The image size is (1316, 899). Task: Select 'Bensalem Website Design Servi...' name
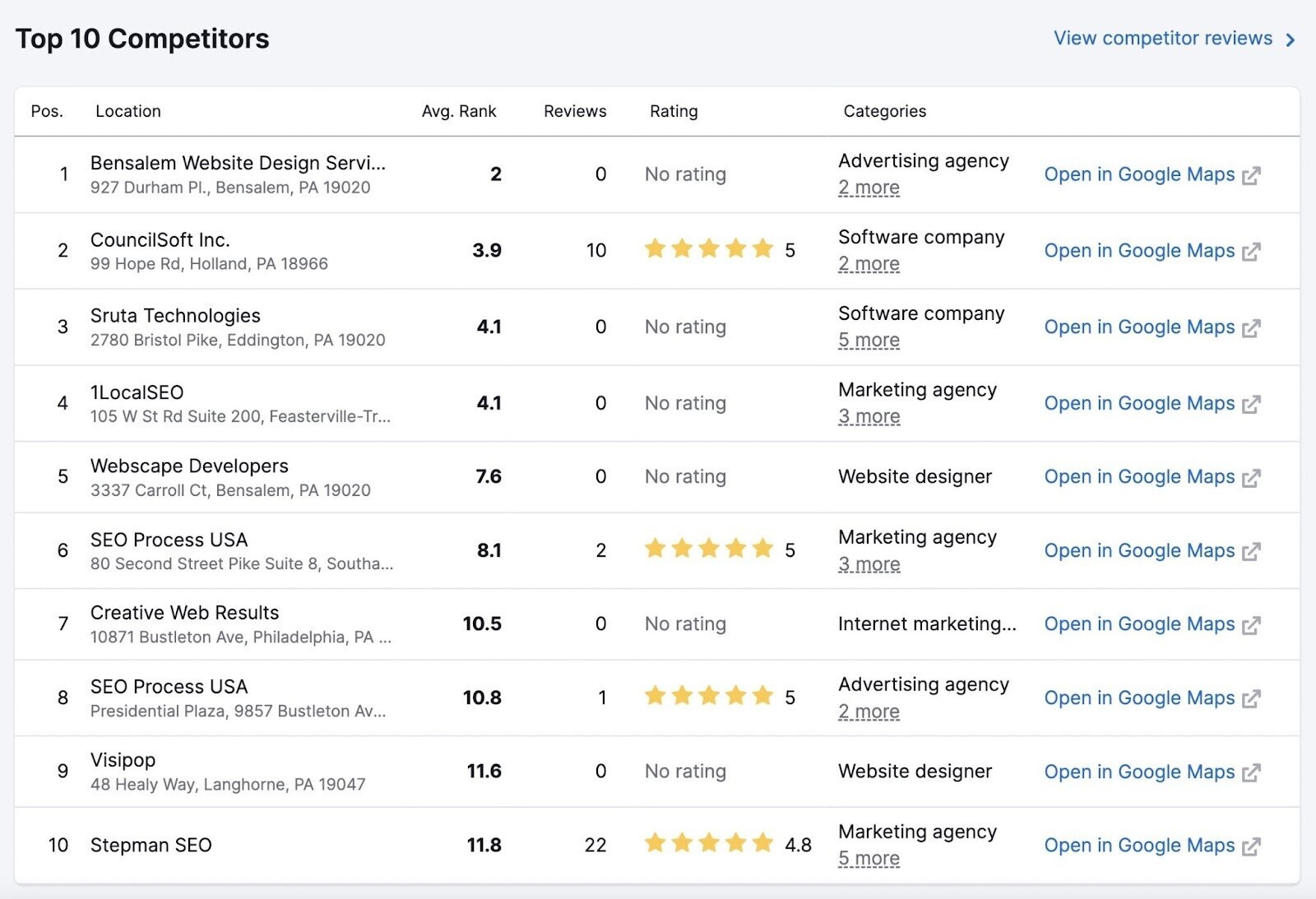point(238,163)
